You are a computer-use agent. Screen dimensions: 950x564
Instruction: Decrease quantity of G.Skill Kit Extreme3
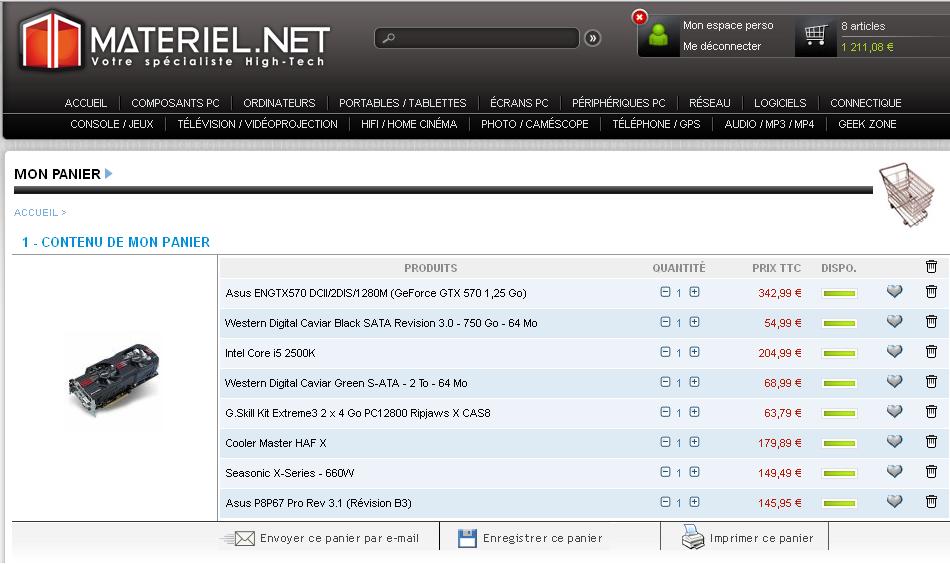click(x=665, y=412)
